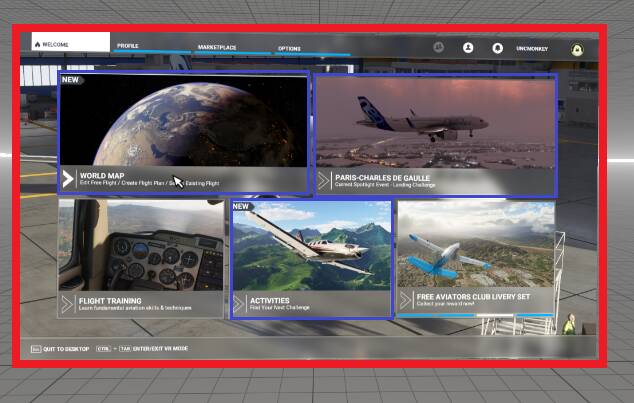This screenshot has height=403, width=634.
Task: Select the Free Aviators Club Livery Set label
Action: tap(473, 296)
